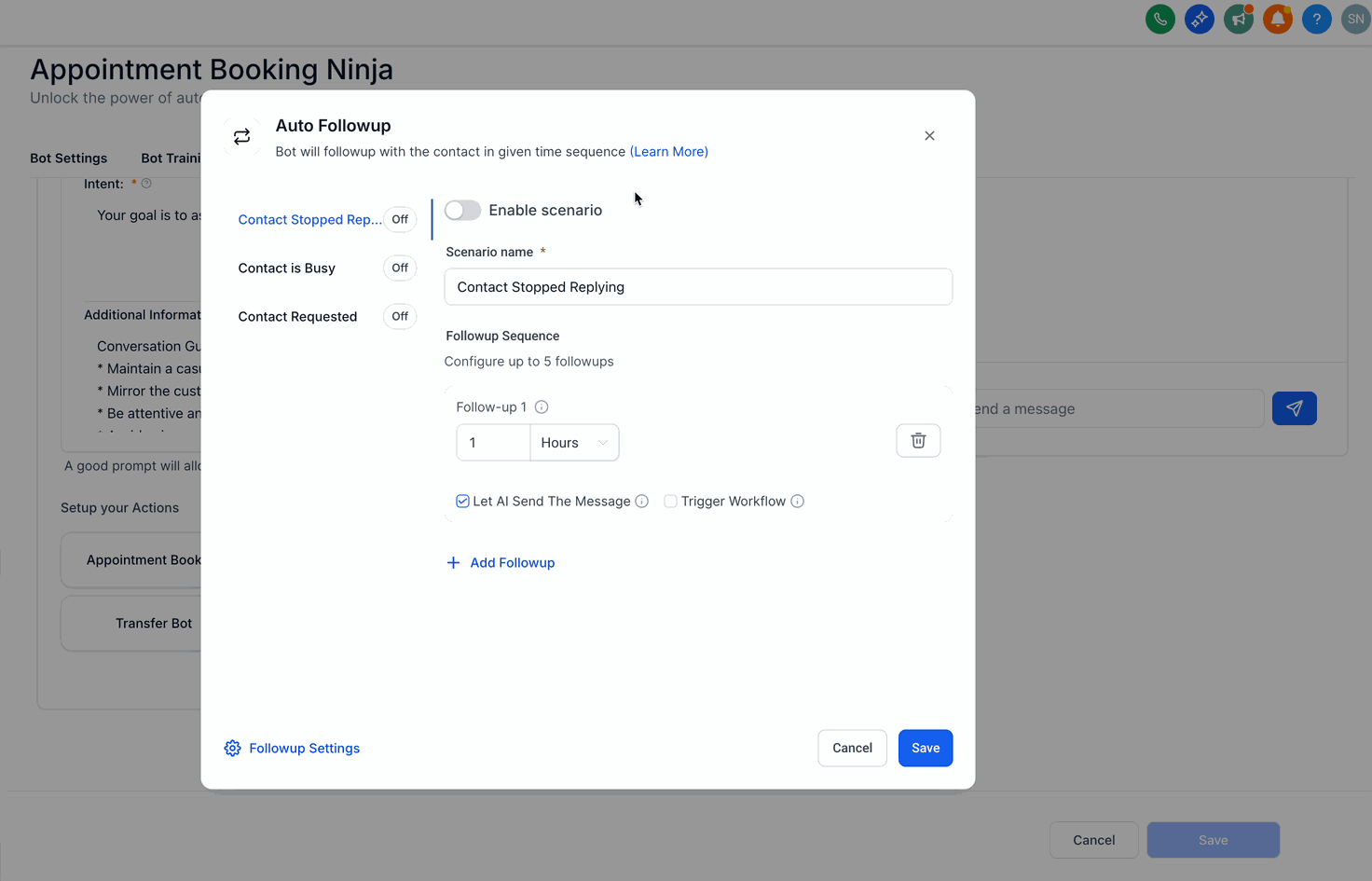The height and width of the screenshot is (881, 1372).
Task: Open the blue AI sparkle icon
Action: tap(1199, 19)
